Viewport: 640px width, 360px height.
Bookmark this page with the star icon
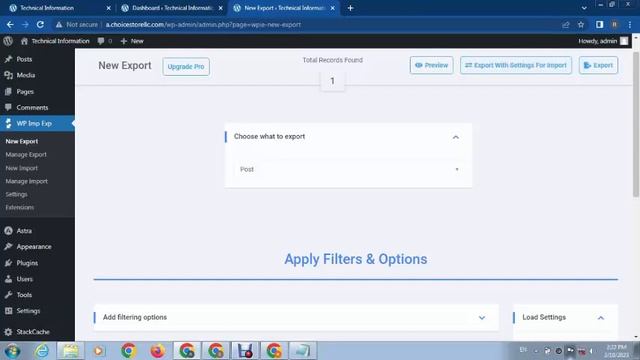coord(581,24)
